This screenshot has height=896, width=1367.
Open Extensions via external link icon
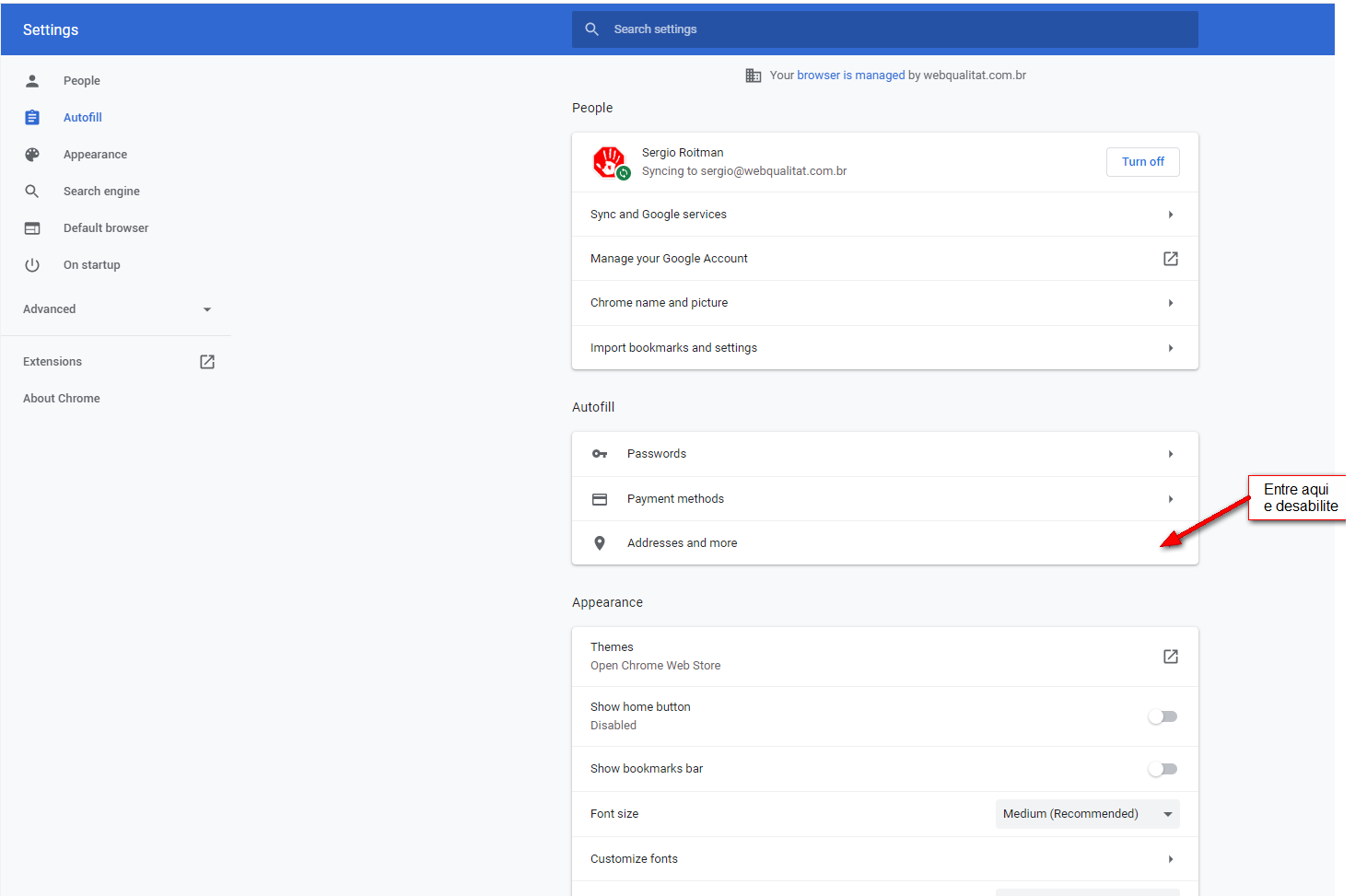click(x=207, y=362)
